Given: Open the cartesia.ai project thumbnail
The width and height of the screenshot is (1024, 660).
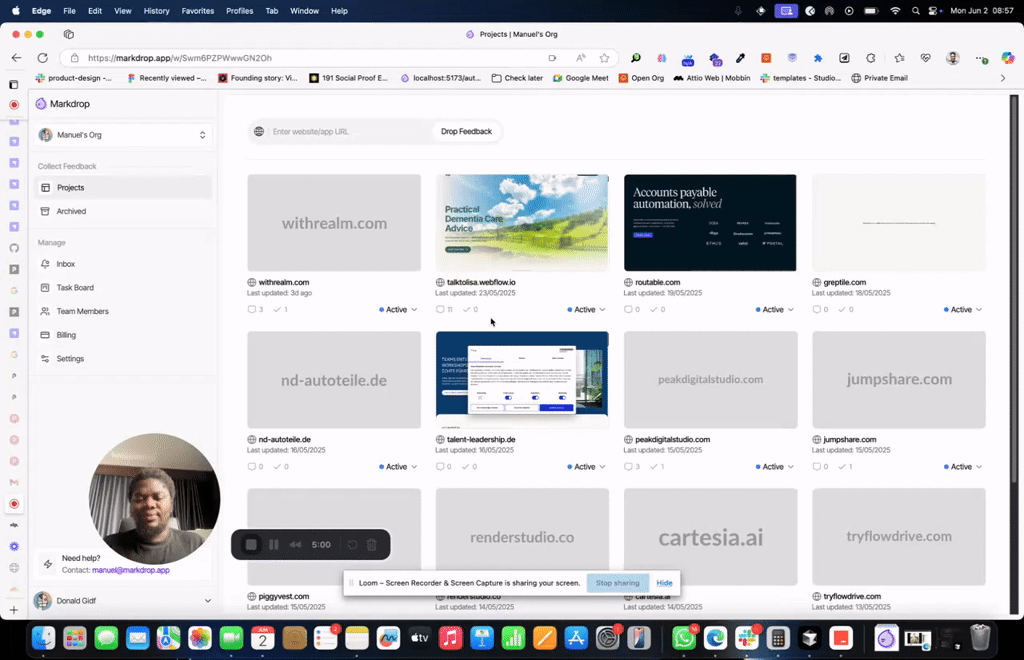Looking at the screenshot, I should tap(710, 537).
